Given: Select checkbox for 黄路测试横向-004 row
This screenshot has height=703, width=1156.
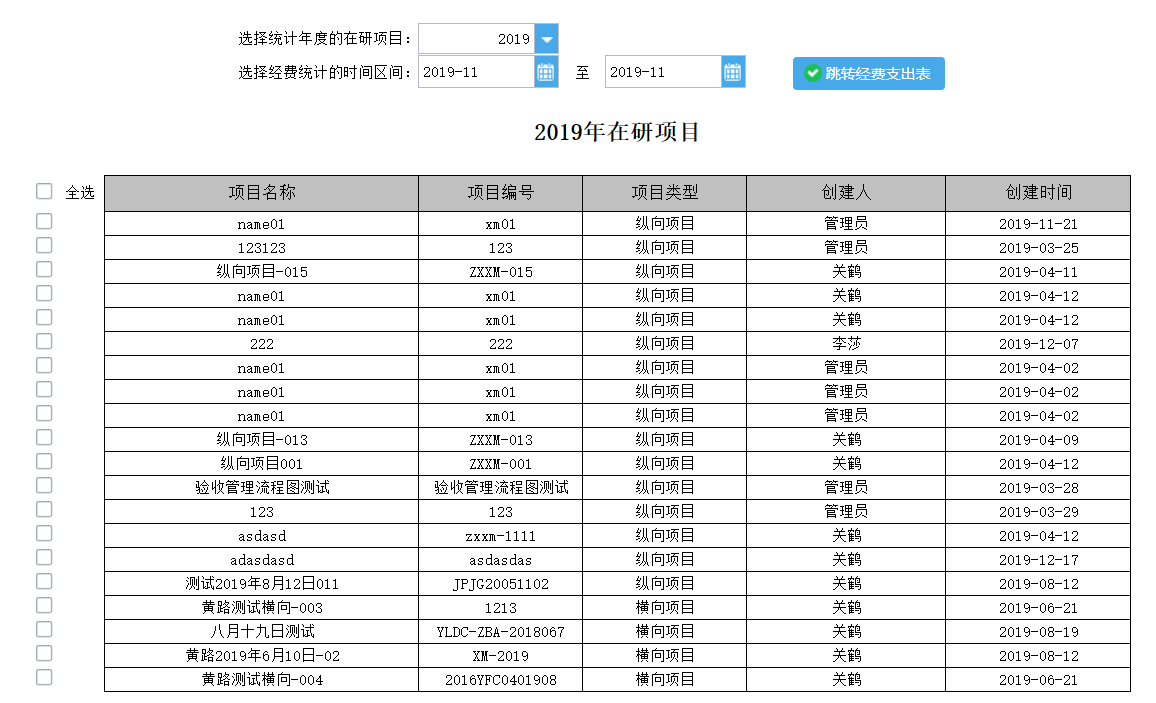Looking at the screenshot, I should coord(44,677).
